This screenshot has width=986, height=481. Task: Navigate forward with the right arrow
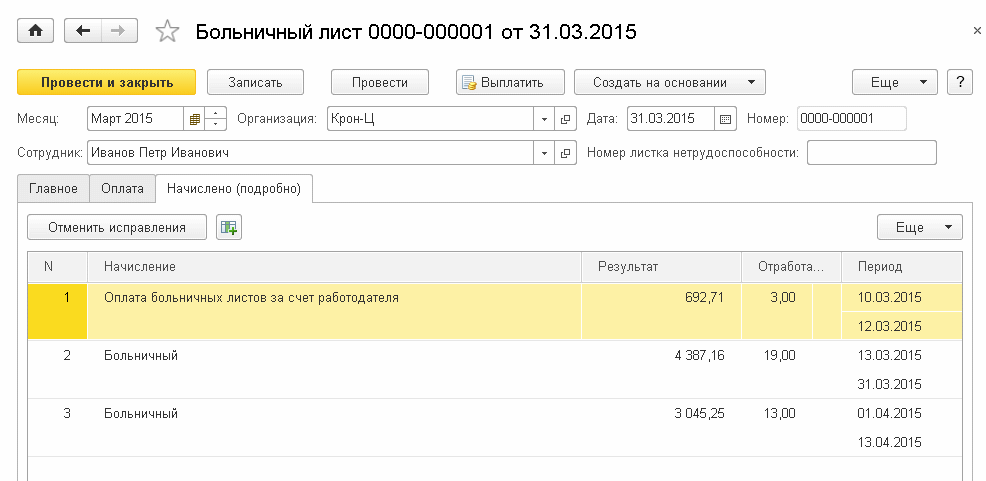(119, 31)
